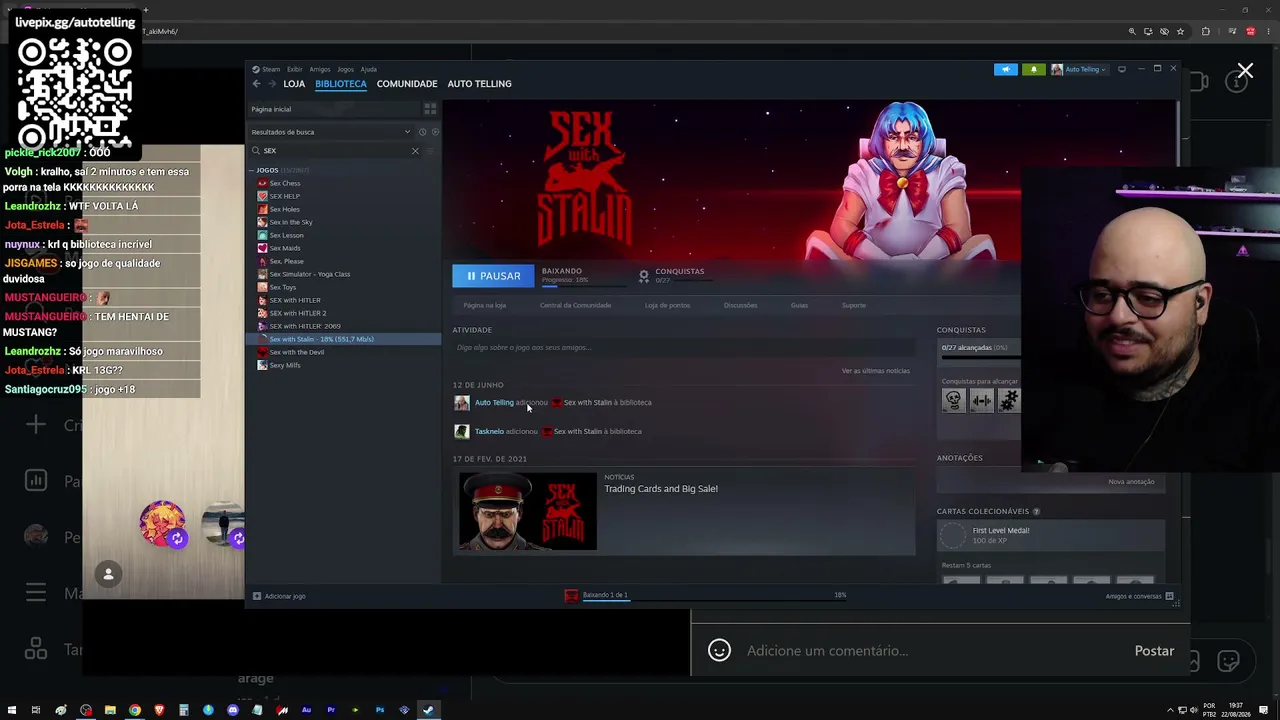Open the trading cards help question mark

coord(1036,512)
